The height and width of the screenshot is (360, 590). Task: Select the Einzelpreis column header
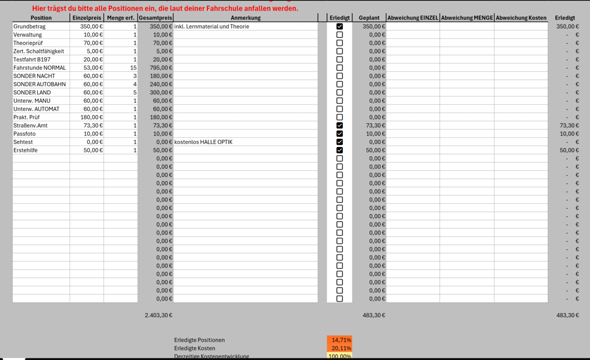click(x=87, y=18)
